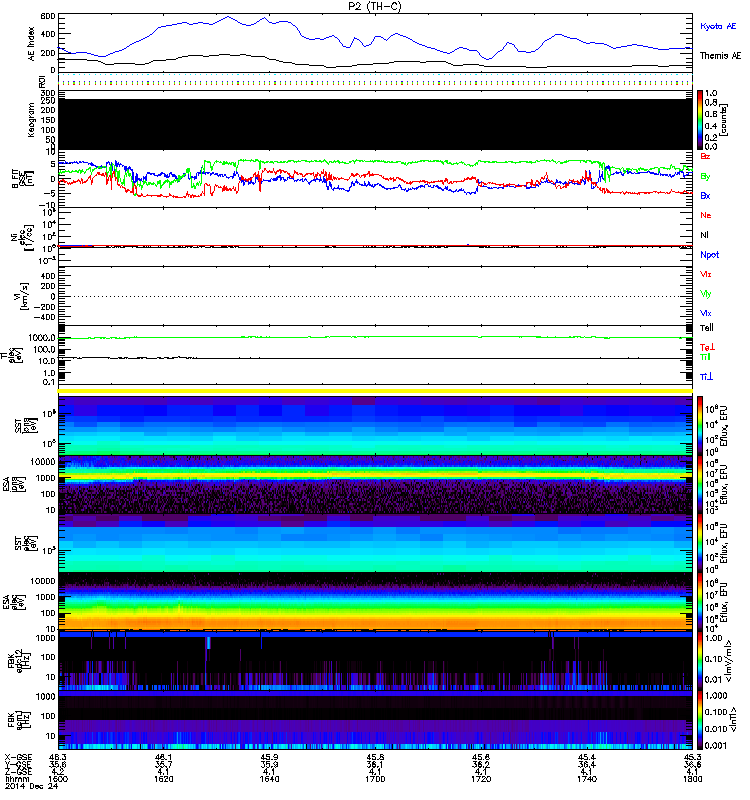Click the red Bz legend label

click(x=705, y=156)
